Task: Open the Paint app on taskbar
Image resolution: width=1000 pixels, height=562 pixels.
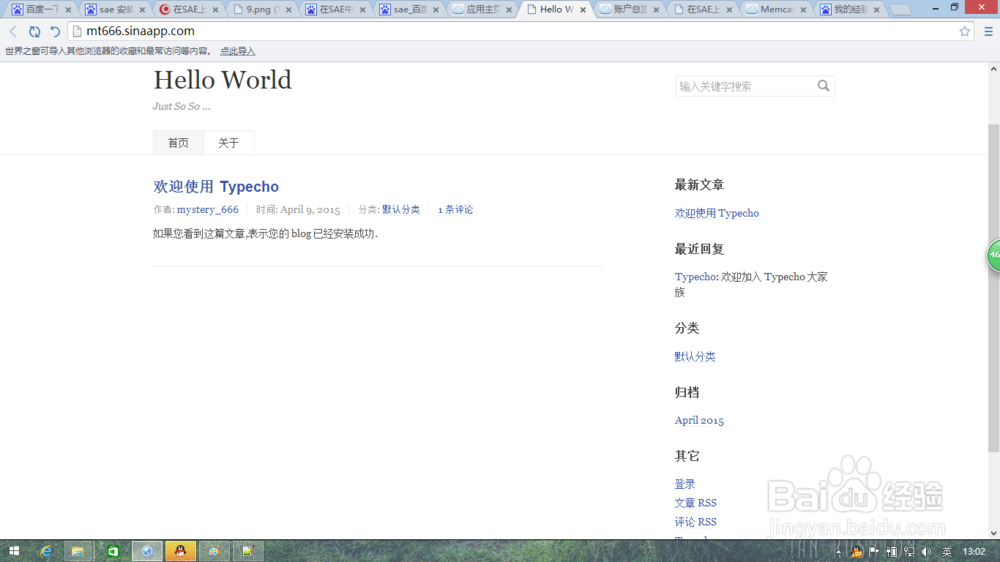Action: coord(214,551)
